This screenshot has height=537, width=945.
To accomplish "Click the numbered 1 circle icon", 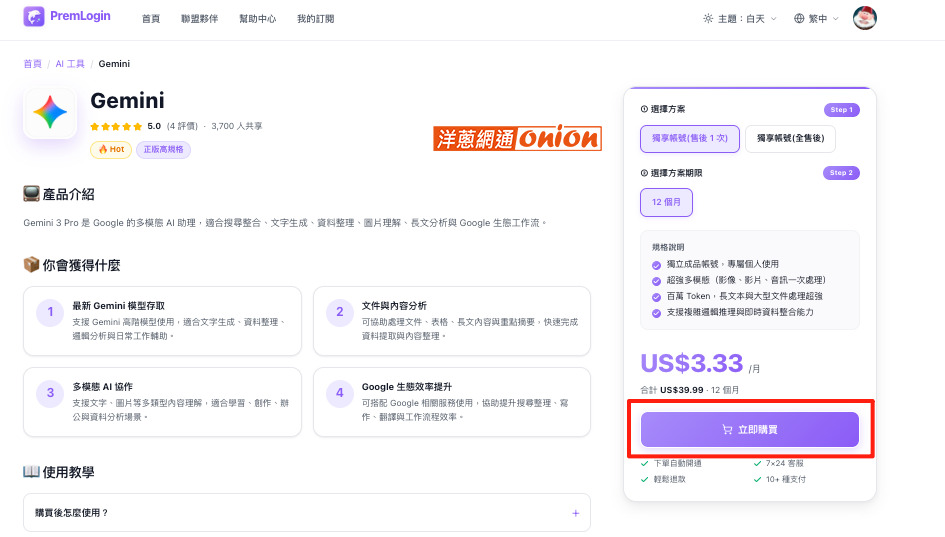I will point(50,312).
